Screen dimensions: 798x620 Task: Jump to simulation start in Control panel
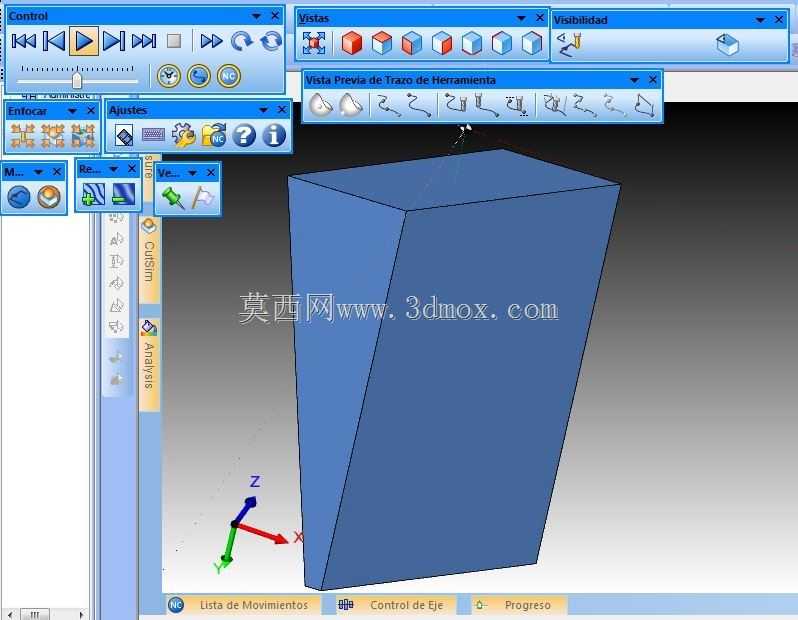tap(23, 41)
